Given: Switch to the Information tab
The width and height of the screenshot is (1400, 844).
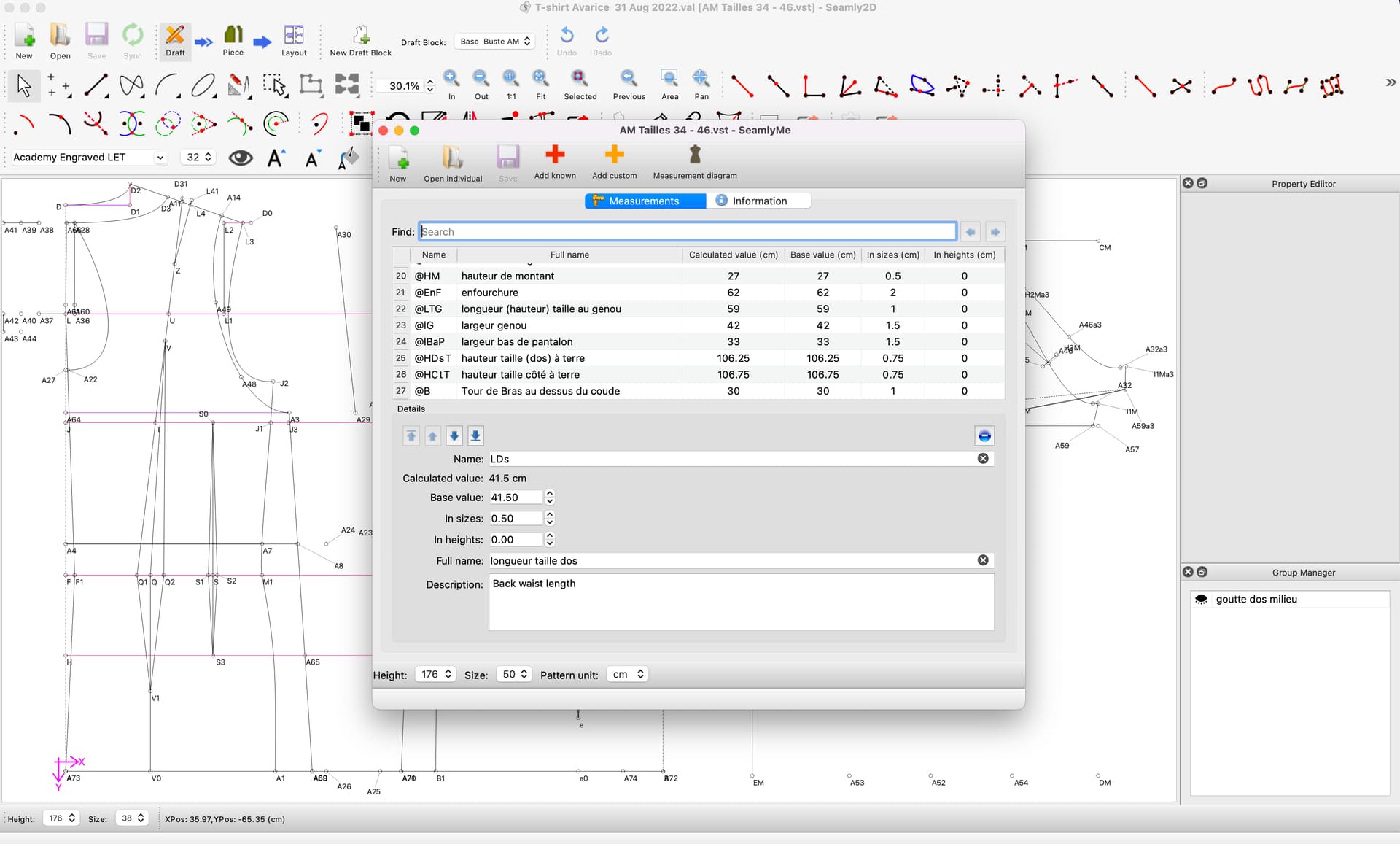Looking at the screenshot, I should (758, 201).
